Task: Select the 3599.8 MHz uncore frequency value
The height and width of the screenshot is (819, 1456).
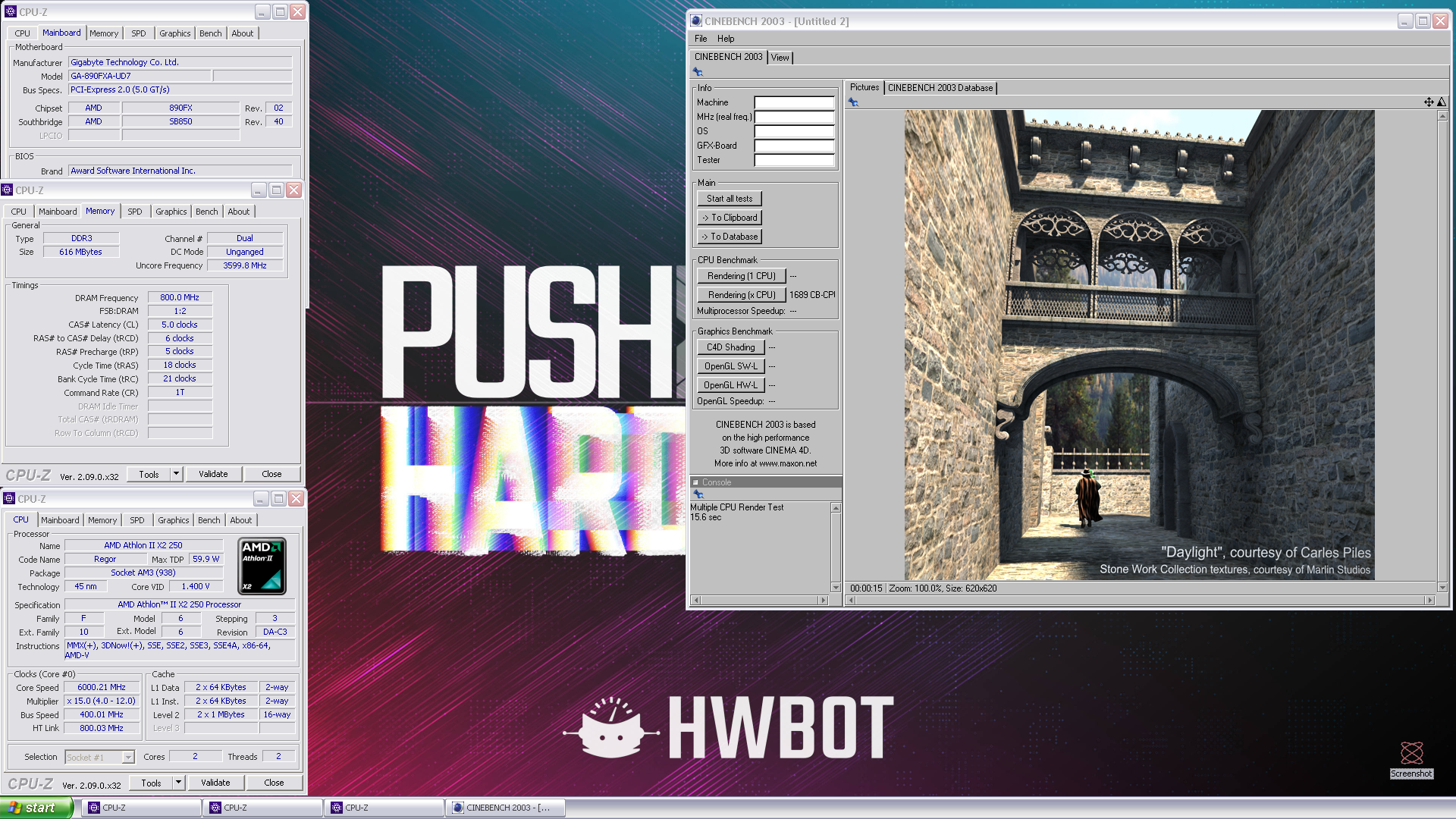Action: 245,265
